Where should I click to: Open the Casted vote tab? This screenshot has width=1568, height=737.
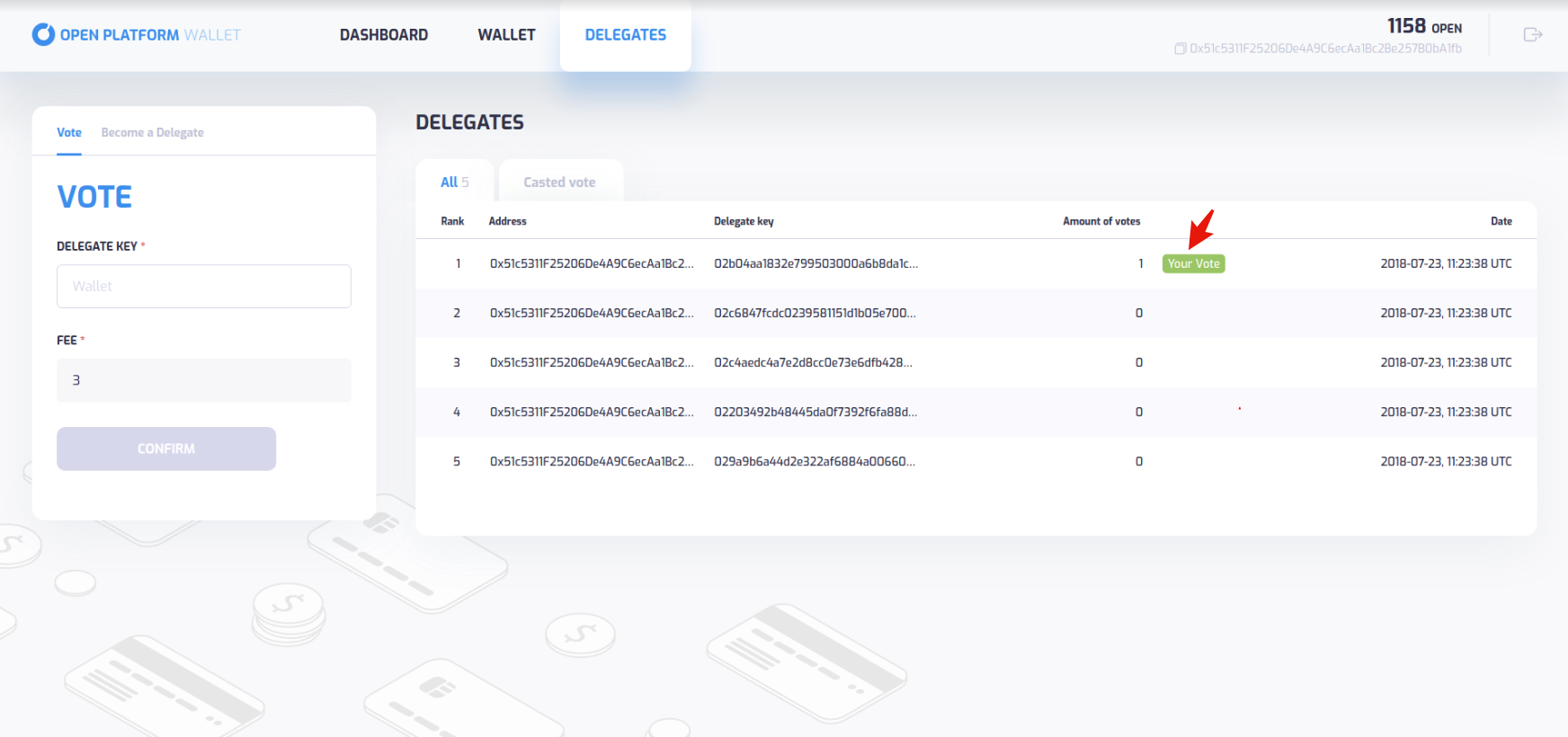(559, 182)
